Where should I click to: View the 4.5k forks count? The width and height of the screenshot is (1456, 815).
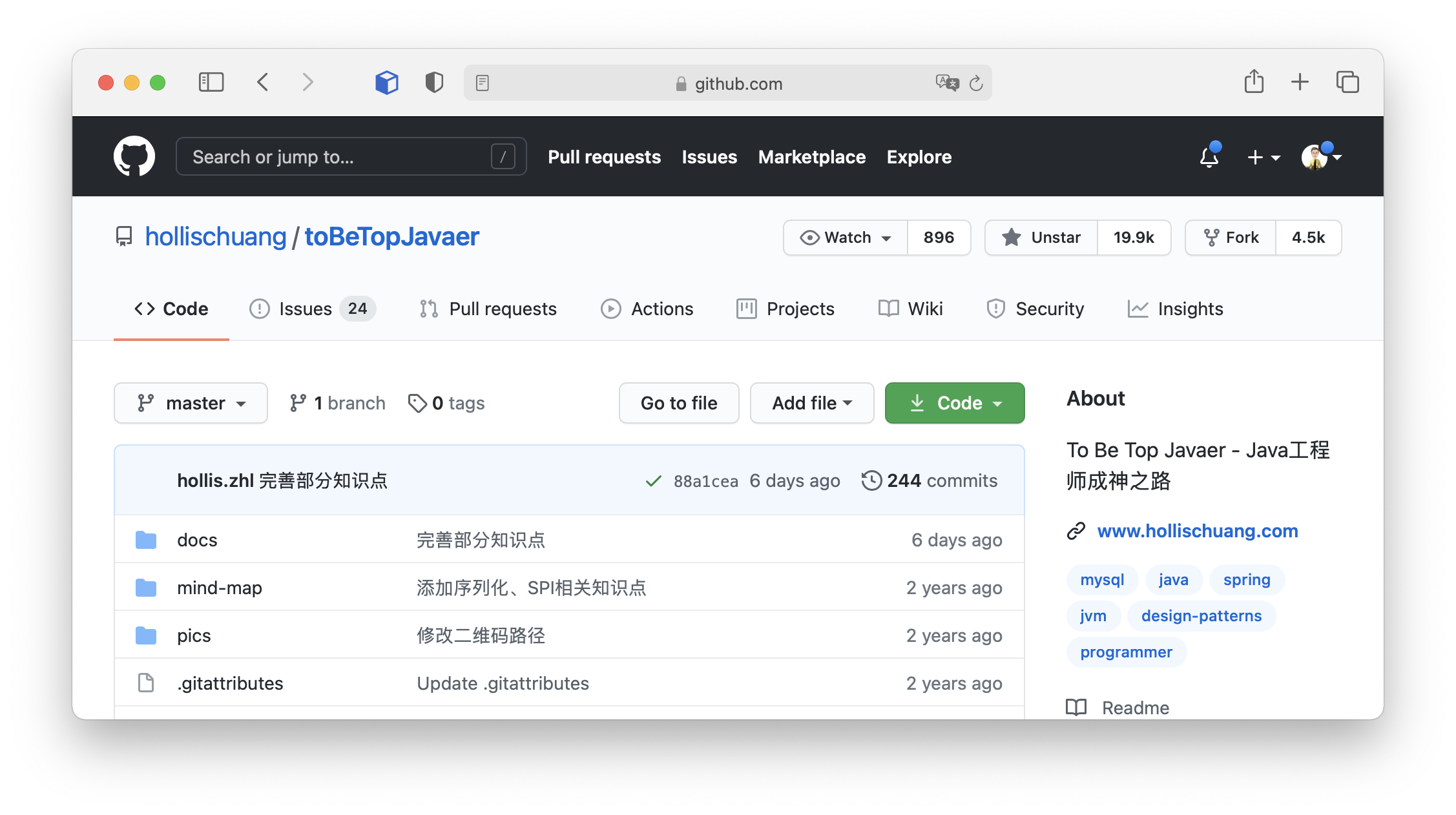[1308, 238]
